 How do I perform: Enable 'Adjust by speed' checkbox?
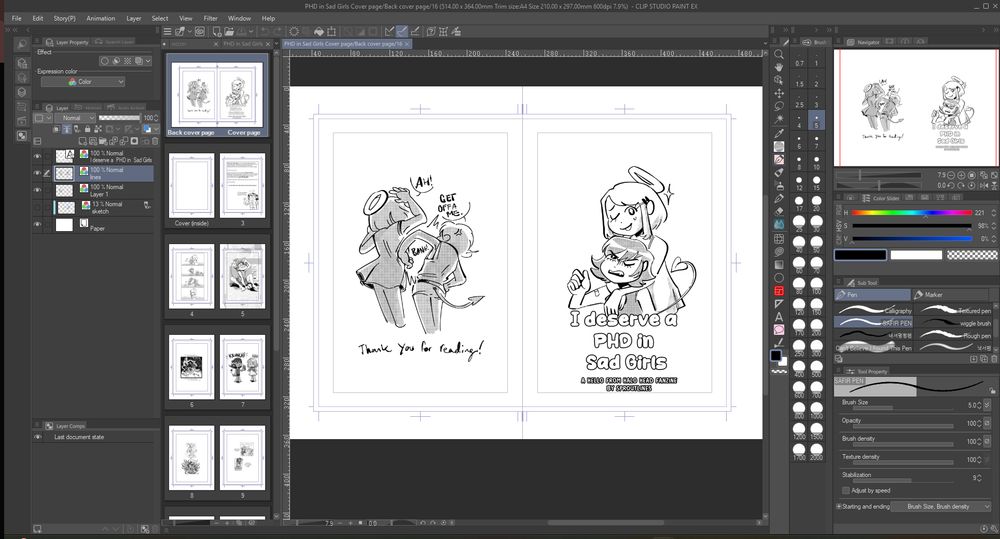(x=846, y=491)
